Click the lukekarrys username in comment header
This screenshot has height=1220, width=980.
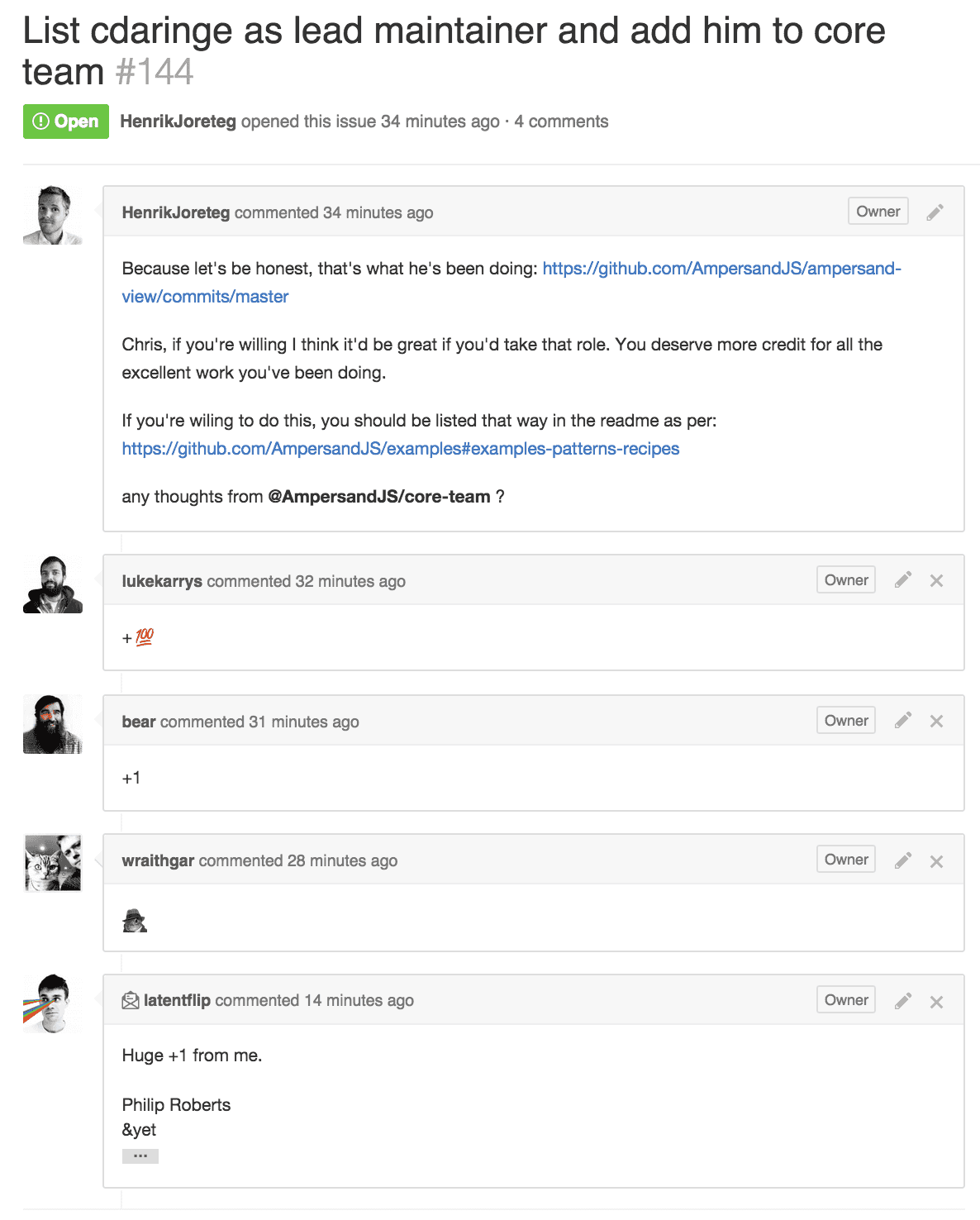162,581
